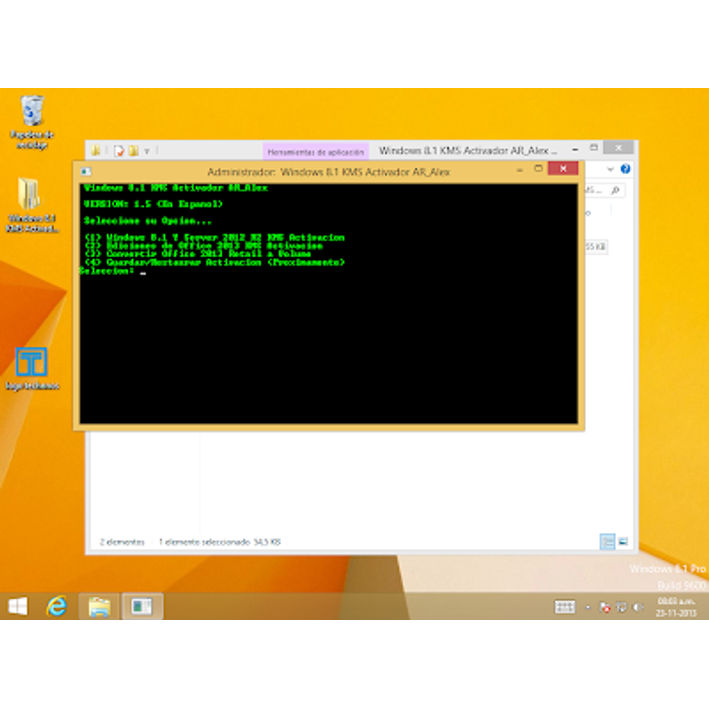709x709 pixels.
Task: Open the taskbar clock and date
Action: 676,607
